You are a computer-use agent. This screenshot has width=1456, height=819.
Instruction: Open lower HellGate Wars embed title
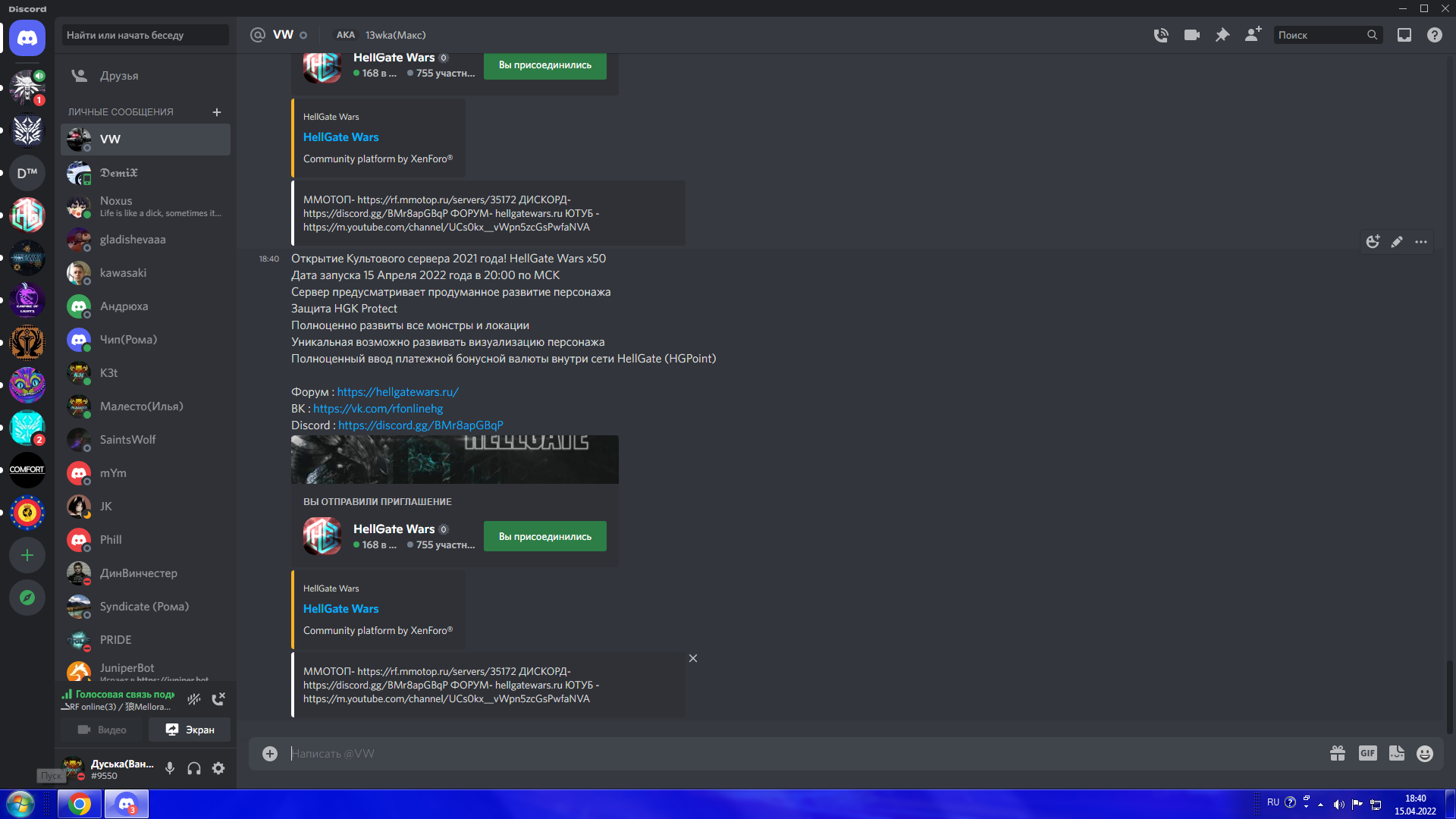click(x=340, y=609)
